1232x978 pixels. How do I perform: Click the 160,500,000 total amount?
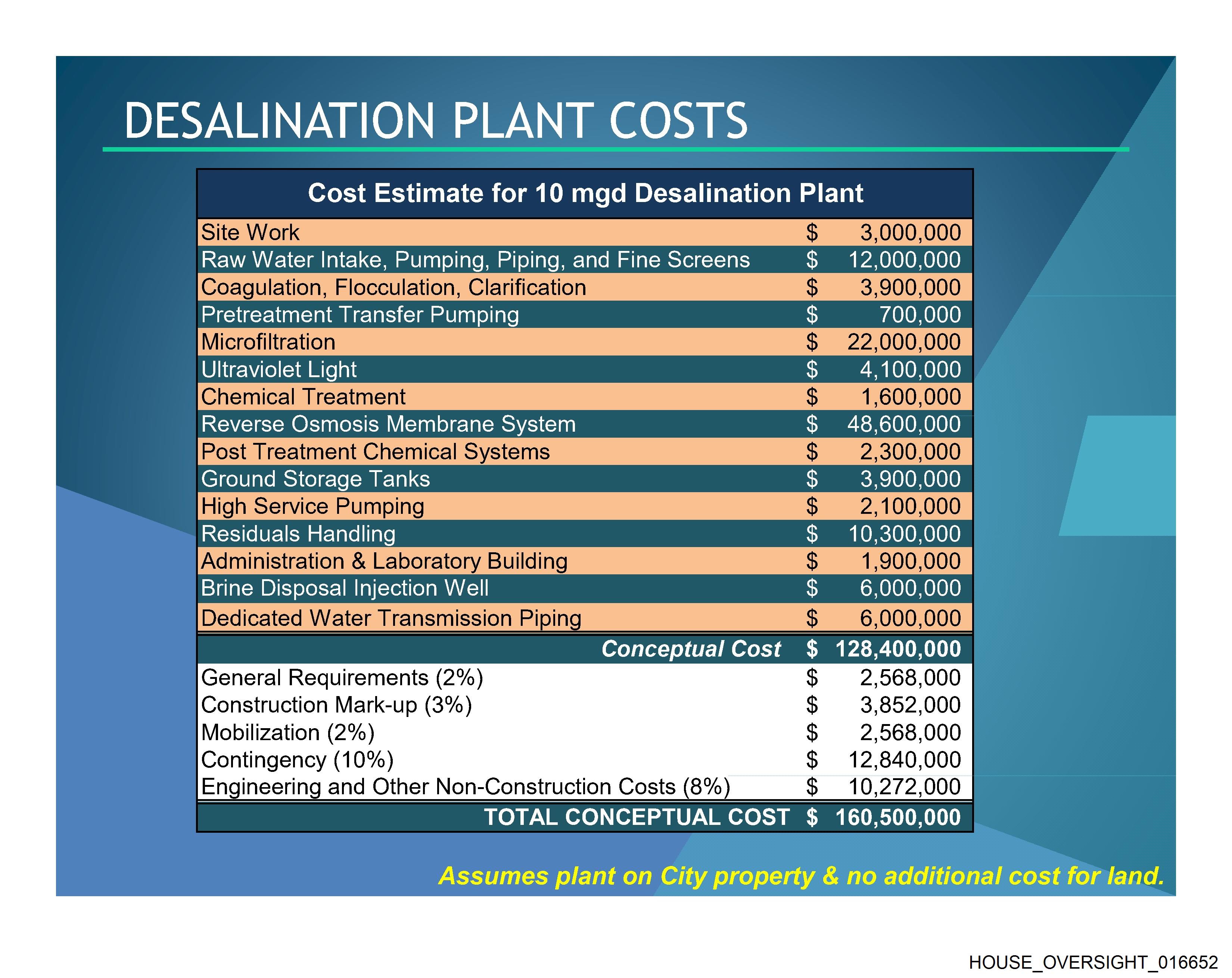pos(898,817)
